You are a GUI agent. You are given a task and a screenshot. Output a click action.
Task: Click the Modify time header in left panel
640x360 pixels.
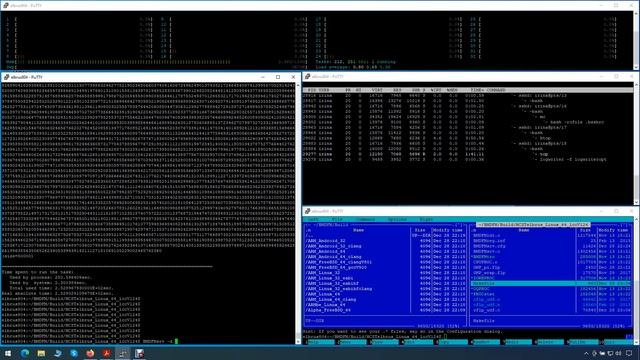pos(448,230)
